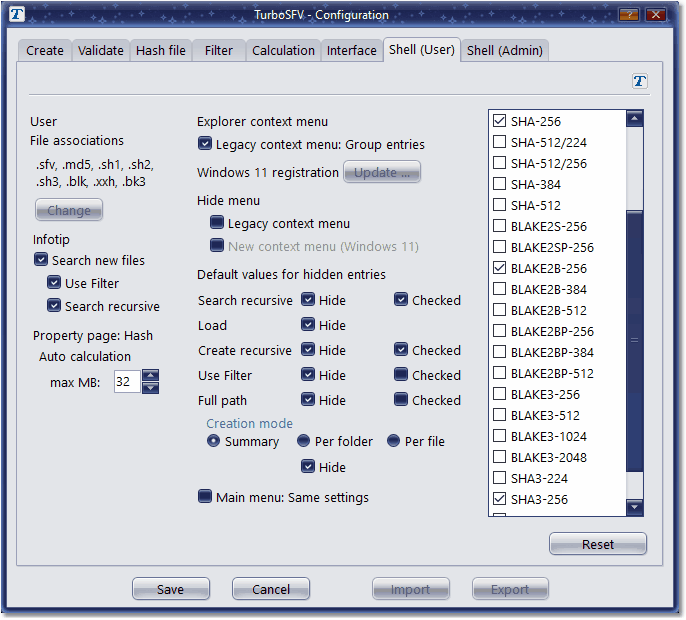Image resolution: width=686 pixels, height=620 pixels.
Task: Check BLAKE2B-512 in hash list
Action: point(499,309)
